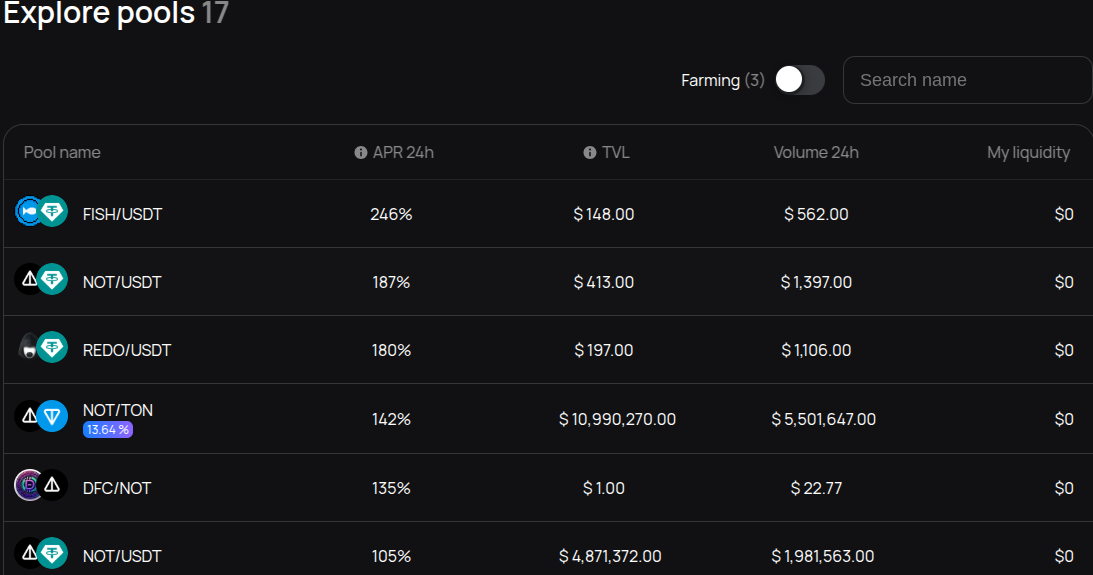
Task: Click the TON diamond icon in NOT/TON row
Action: (x=52, y=416)
